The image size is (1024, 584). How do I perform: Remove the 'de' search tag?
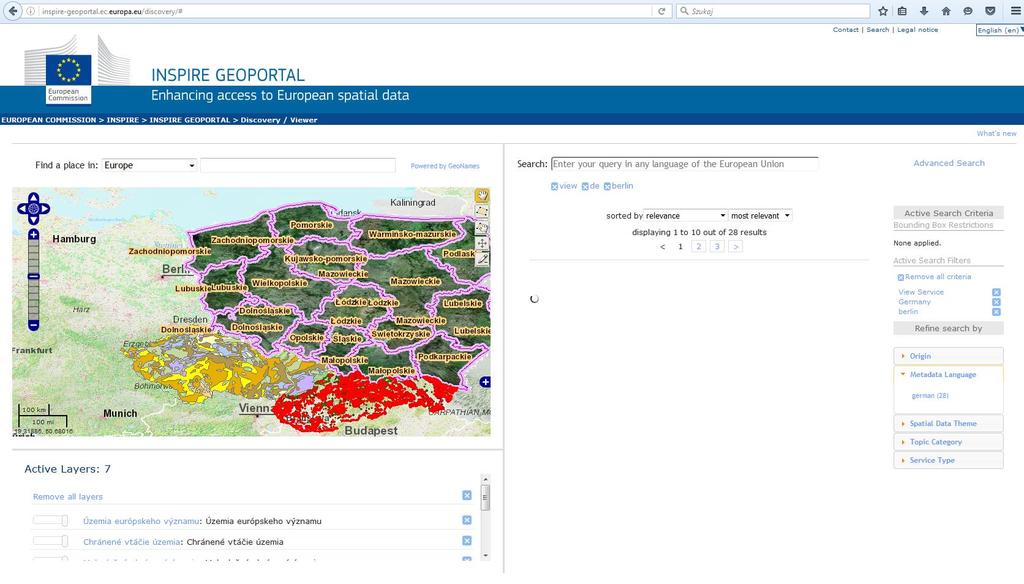pyautogui.click(x=585, y=186)
